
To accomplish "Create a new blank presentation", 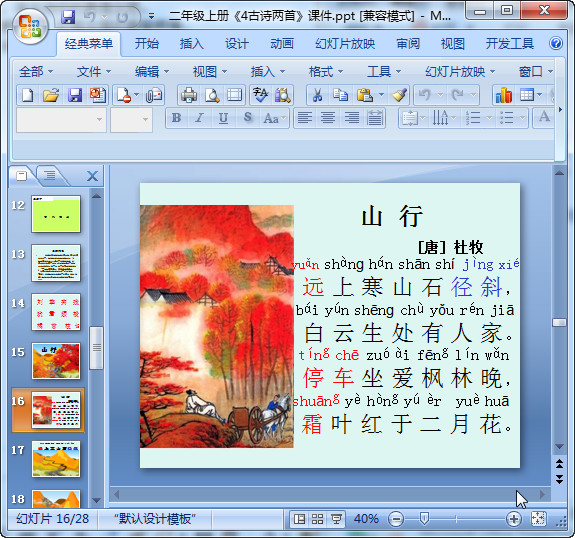I will (28, 95).
